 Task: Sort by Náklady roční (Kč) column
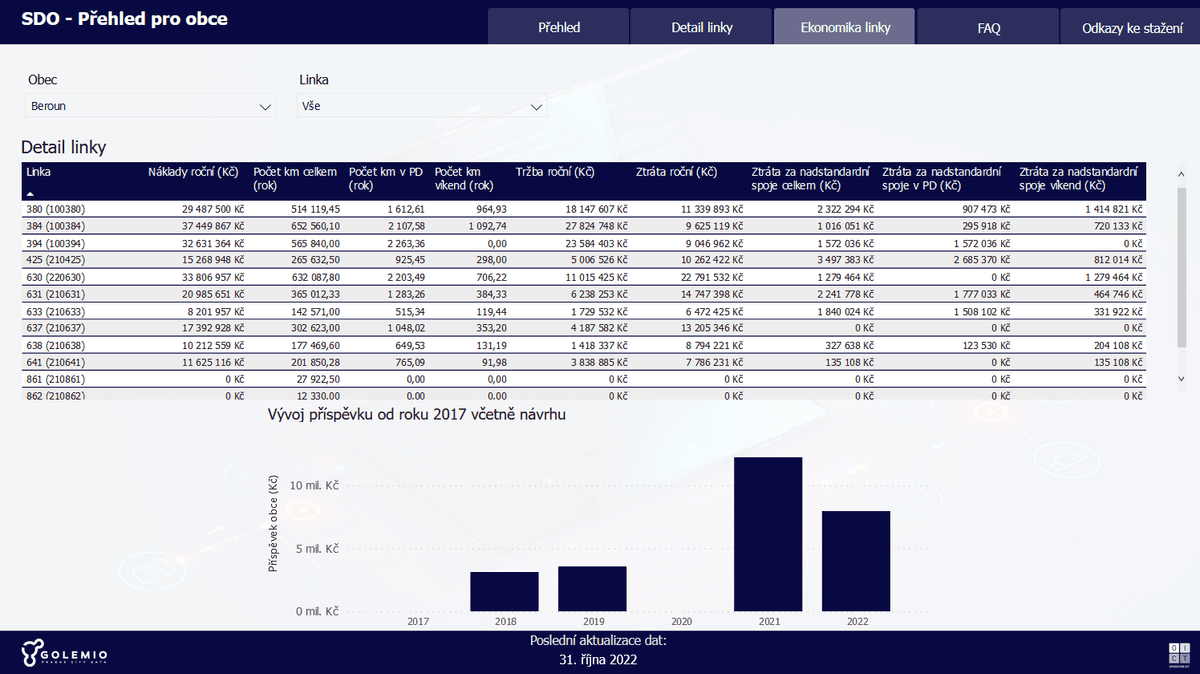192,173
